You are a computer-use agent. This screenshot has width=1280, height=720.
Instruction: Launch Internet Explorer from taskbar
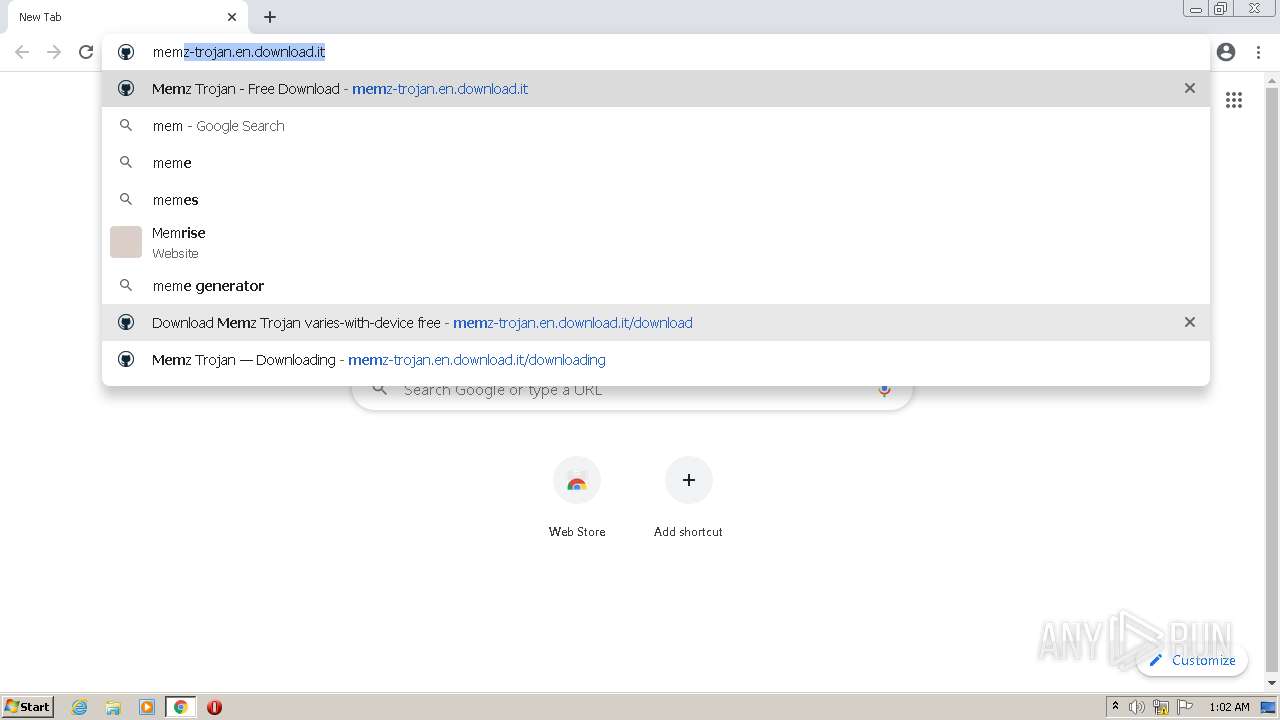[80, 707]
